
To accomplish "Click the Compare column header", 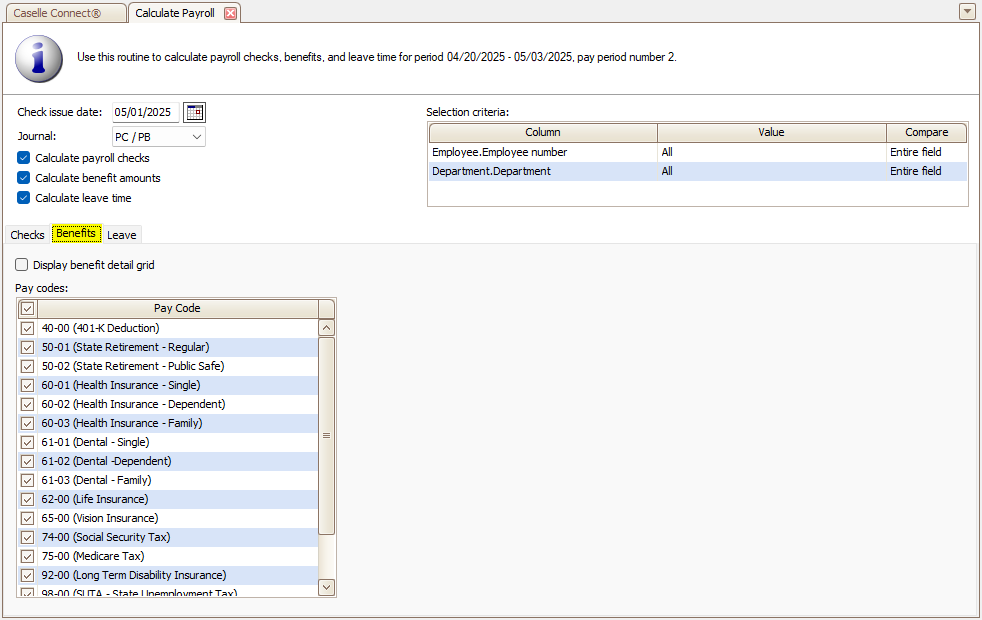I will [x=926, y=132].
